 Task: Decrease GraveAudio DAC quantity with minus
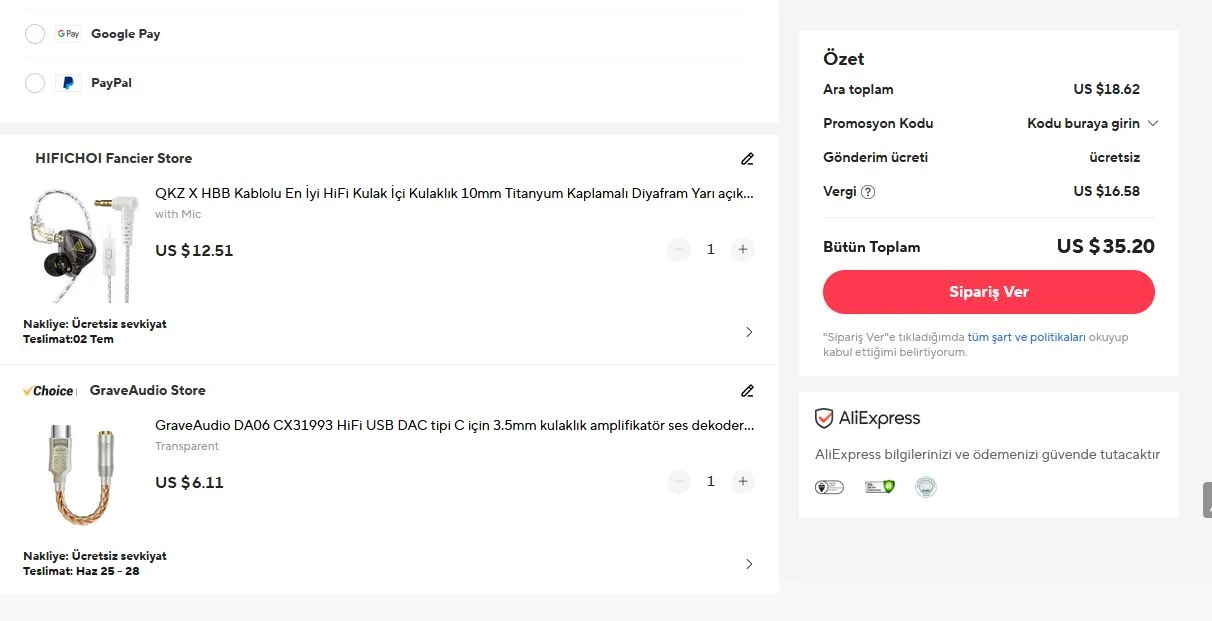coord(679,482)
